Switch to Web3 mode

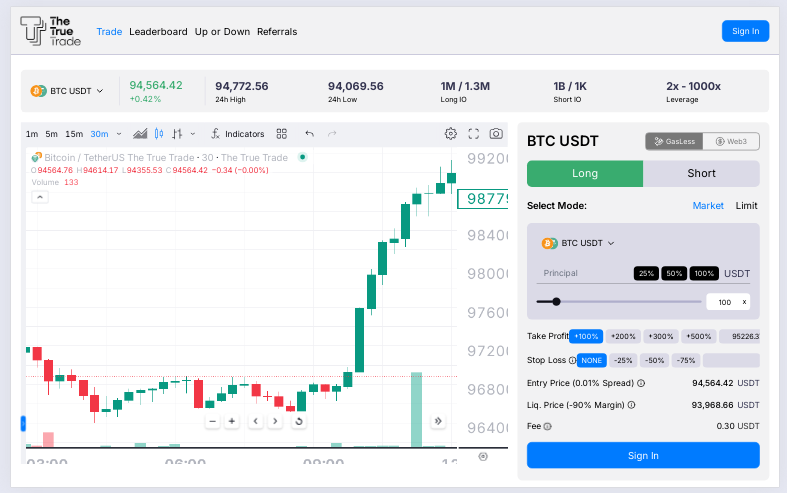[731, 142]
